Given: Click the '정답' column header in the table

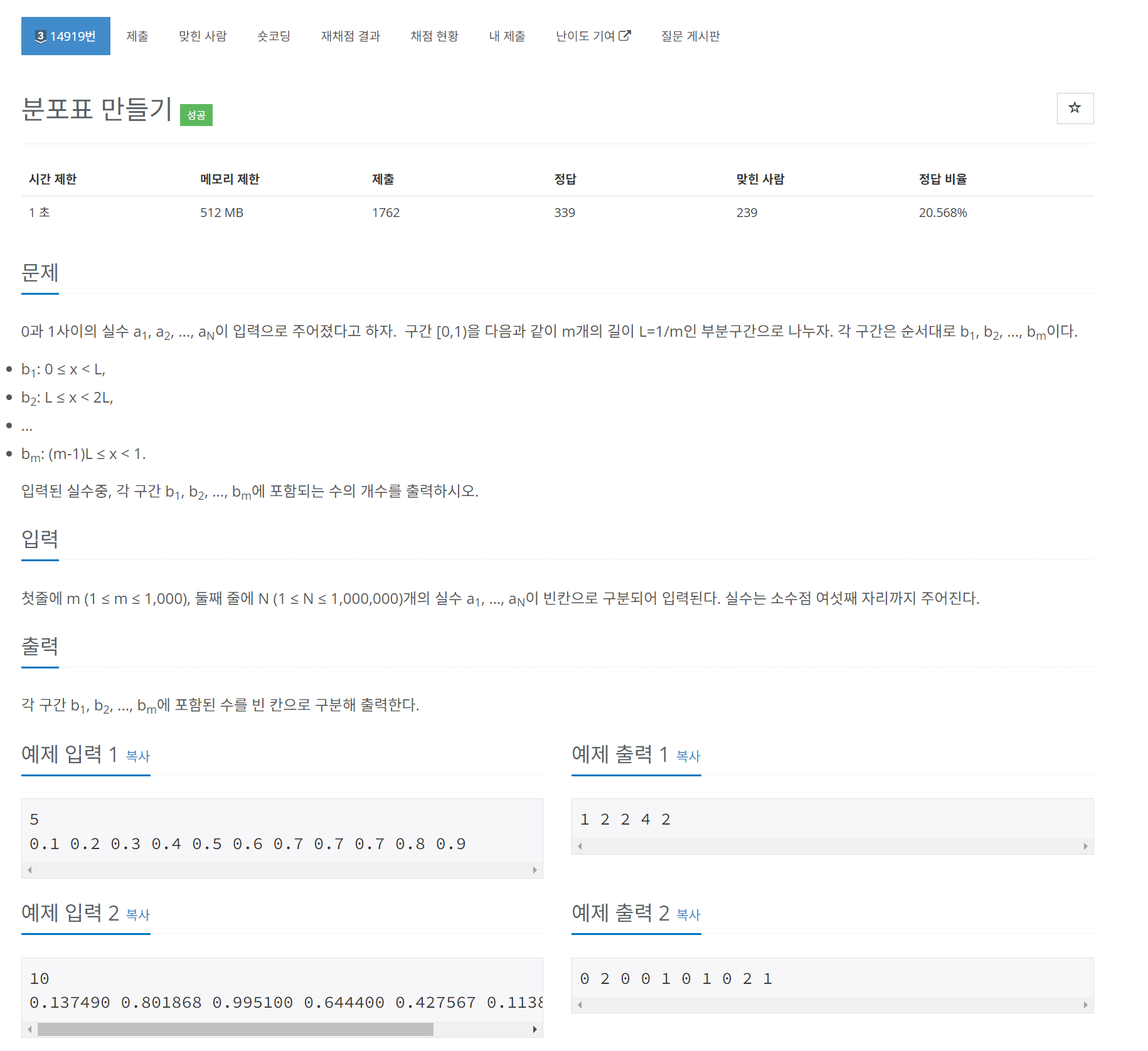Looking at the screenshot, I should [565, 179].
